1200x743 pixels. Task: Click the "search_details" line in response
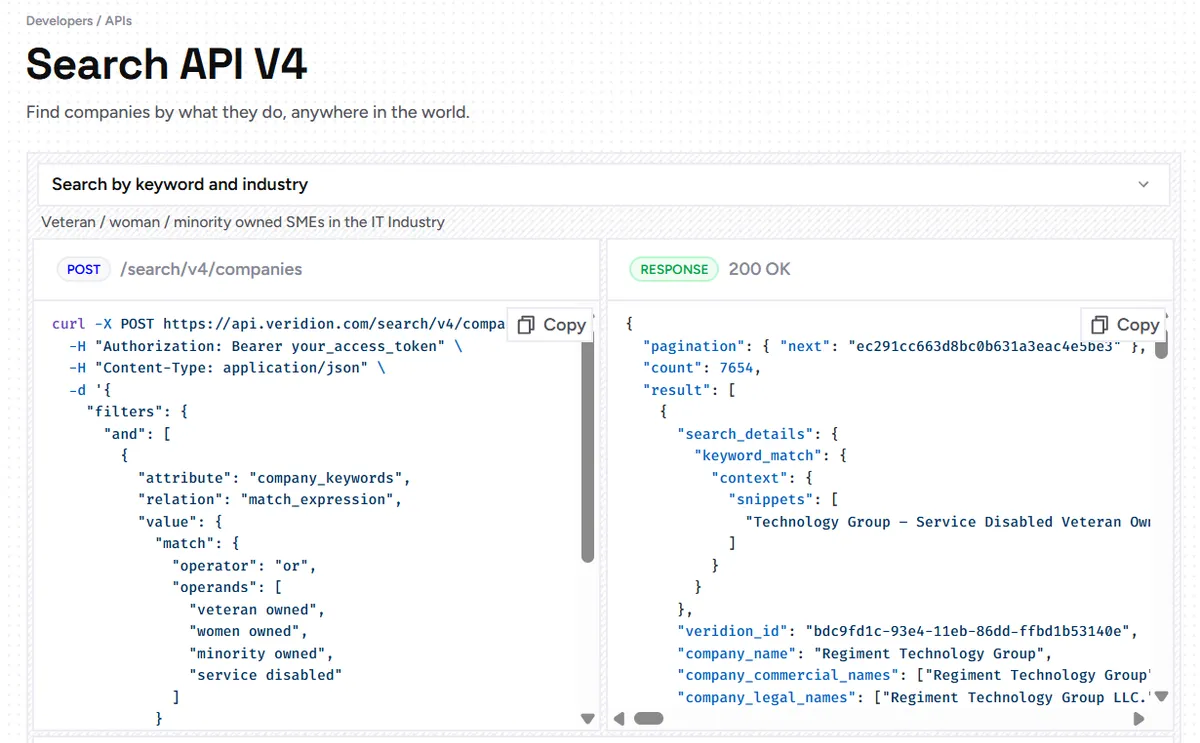[758, 434]
